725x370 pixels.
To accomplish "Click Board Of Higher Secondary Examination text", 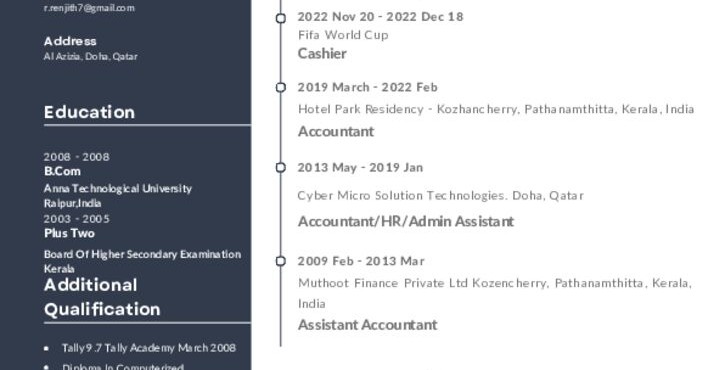I will coord(142,254).
